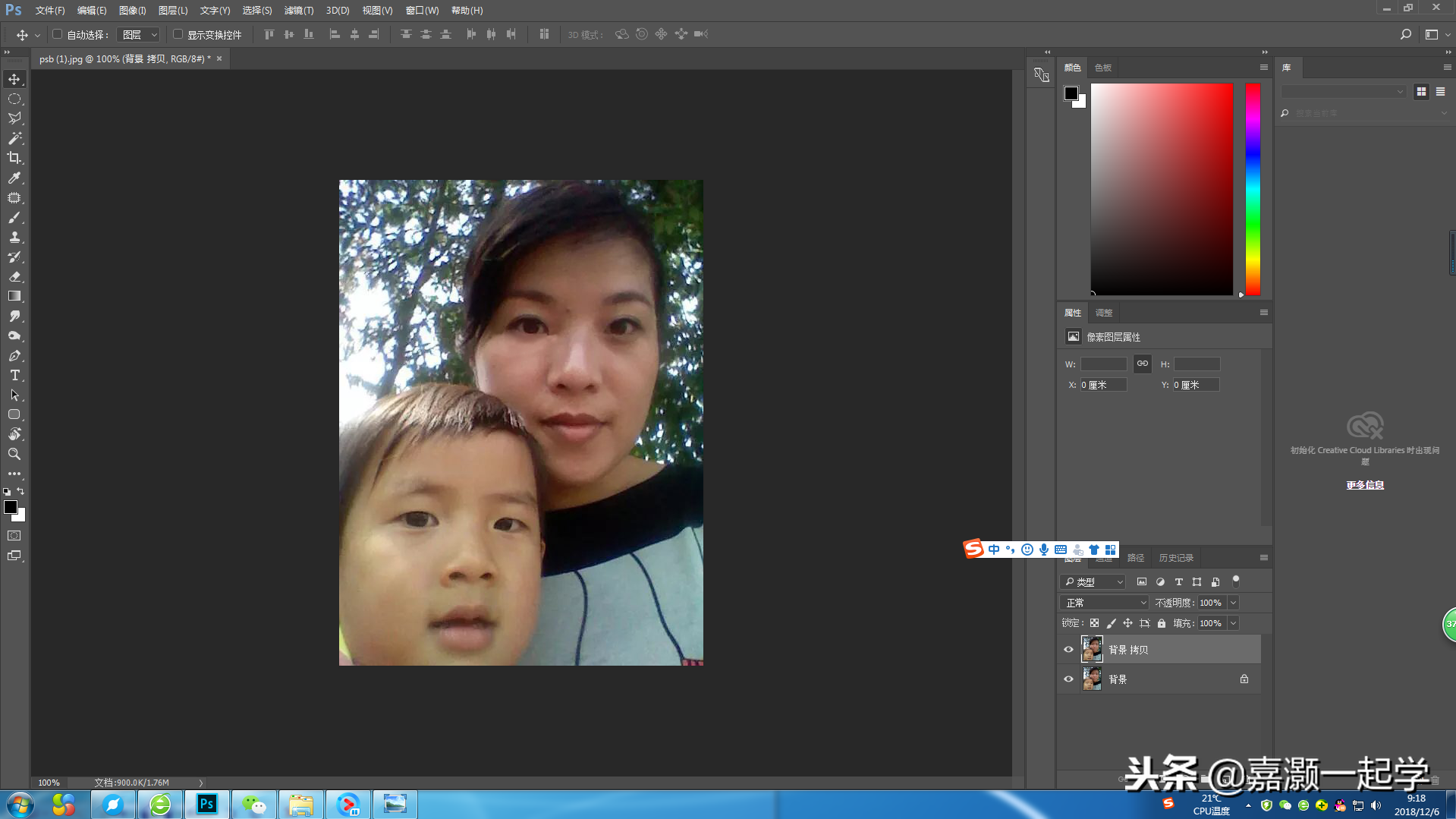Open the 图层 auto-select target dropdown

(139, 34)
